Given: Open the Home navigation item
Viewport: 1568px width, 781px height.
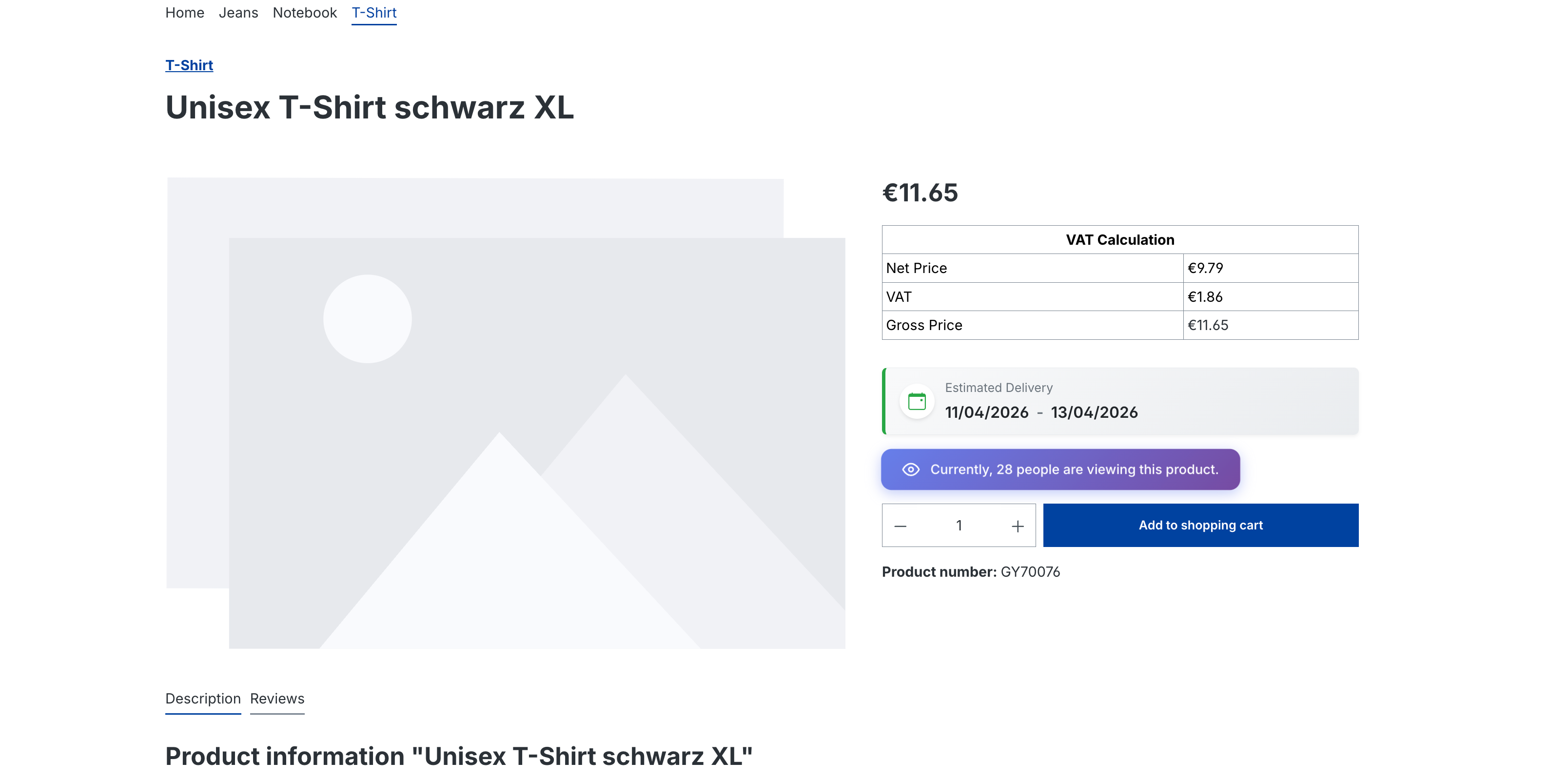Looking at the screenshot, I should pos(184,13).
